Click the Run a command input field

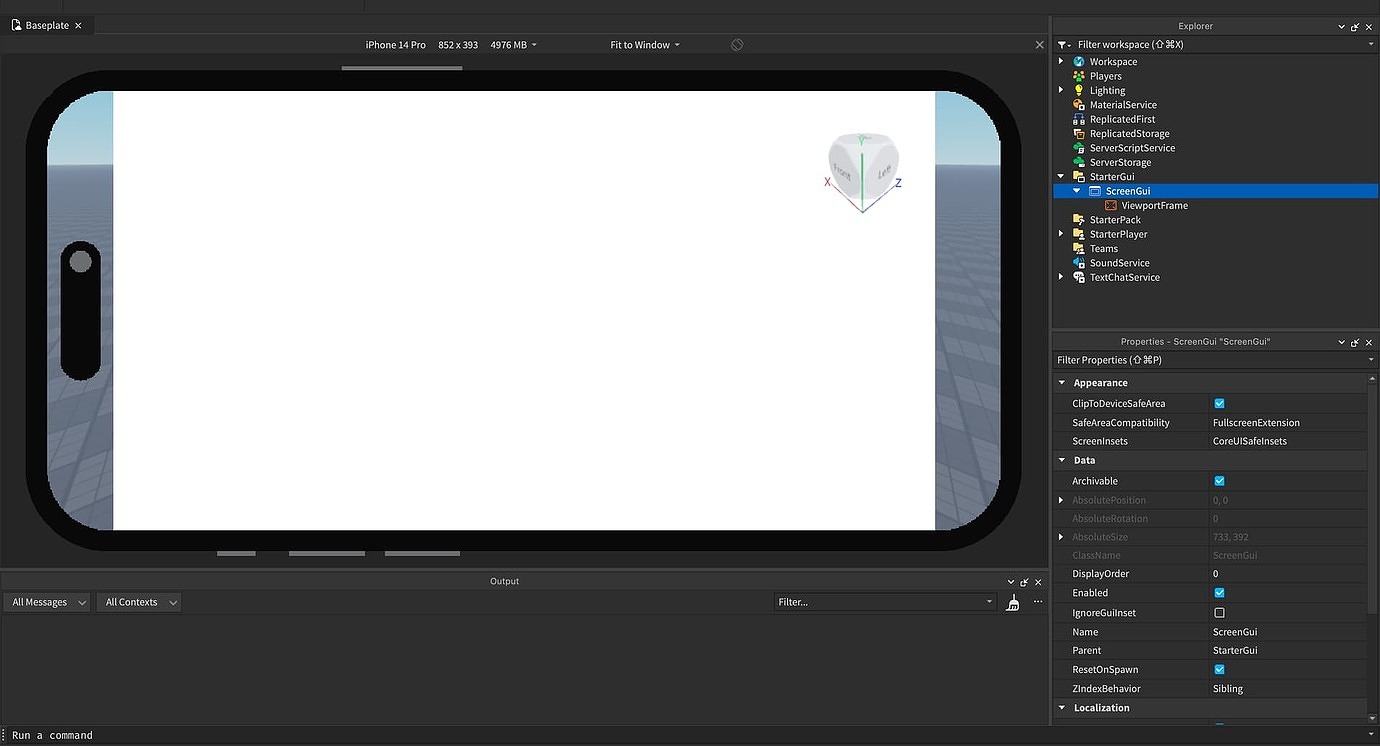(x=52, y=735)
